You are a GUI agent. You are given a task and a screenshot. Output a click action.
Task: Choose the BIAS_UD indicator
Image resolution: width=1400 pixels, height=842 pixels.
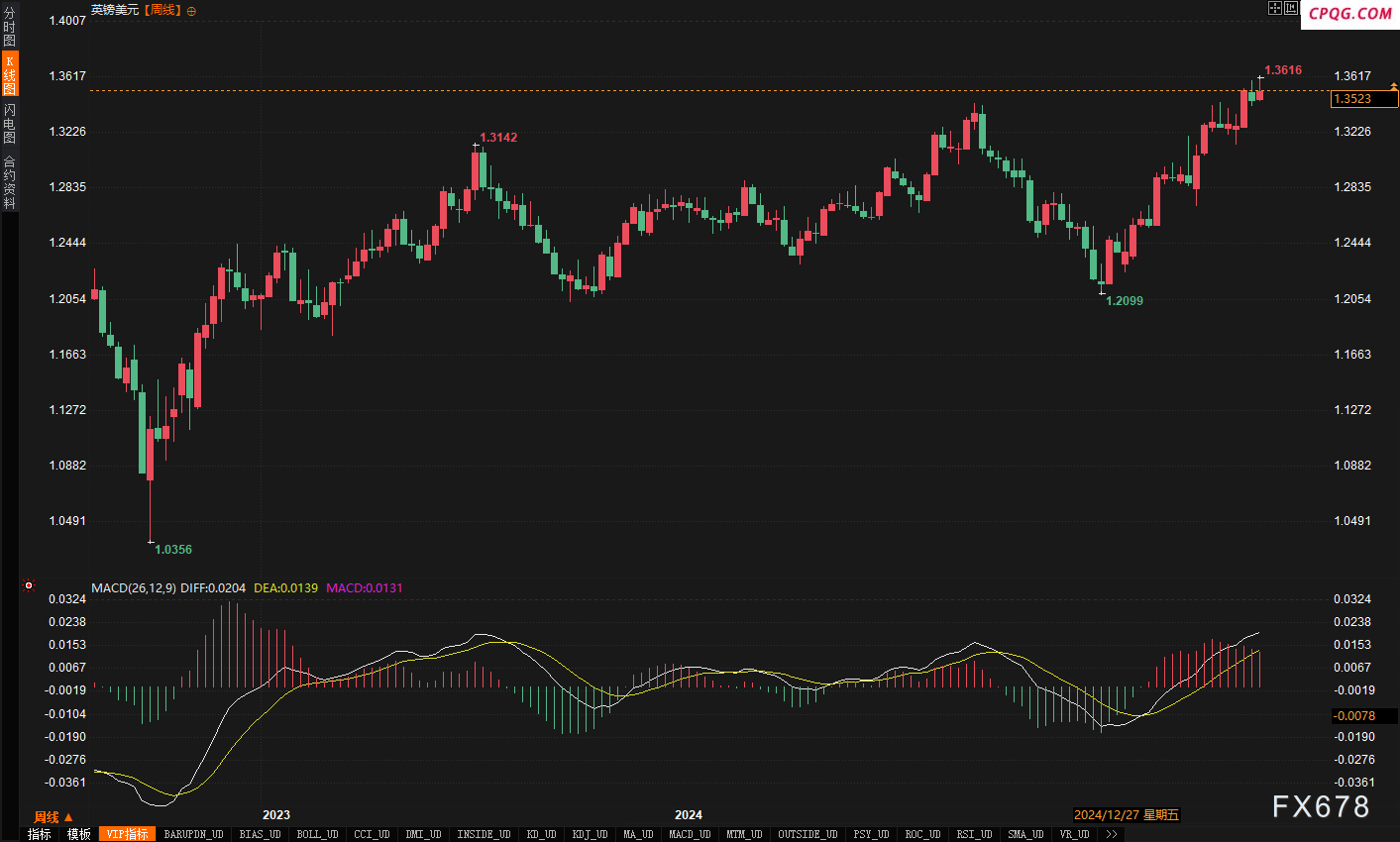(x=260, y=834)
